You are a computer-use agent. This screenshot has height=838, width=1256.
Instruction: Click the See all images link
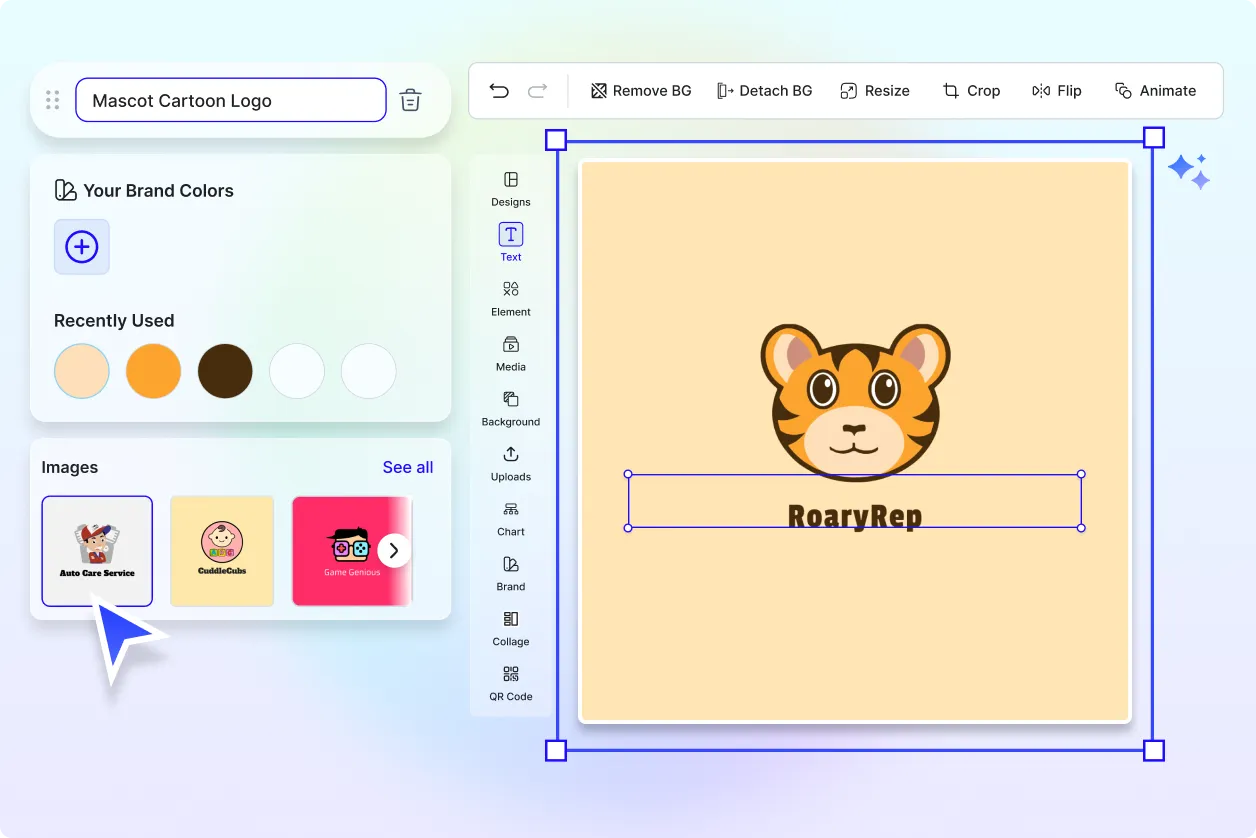[x=408, y=467]
